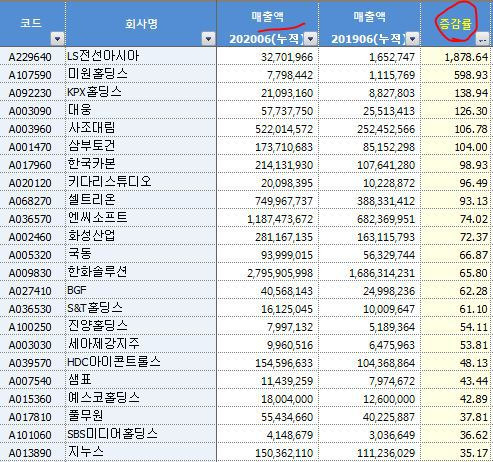Click company name 한국카본

[x=92, y=163]
